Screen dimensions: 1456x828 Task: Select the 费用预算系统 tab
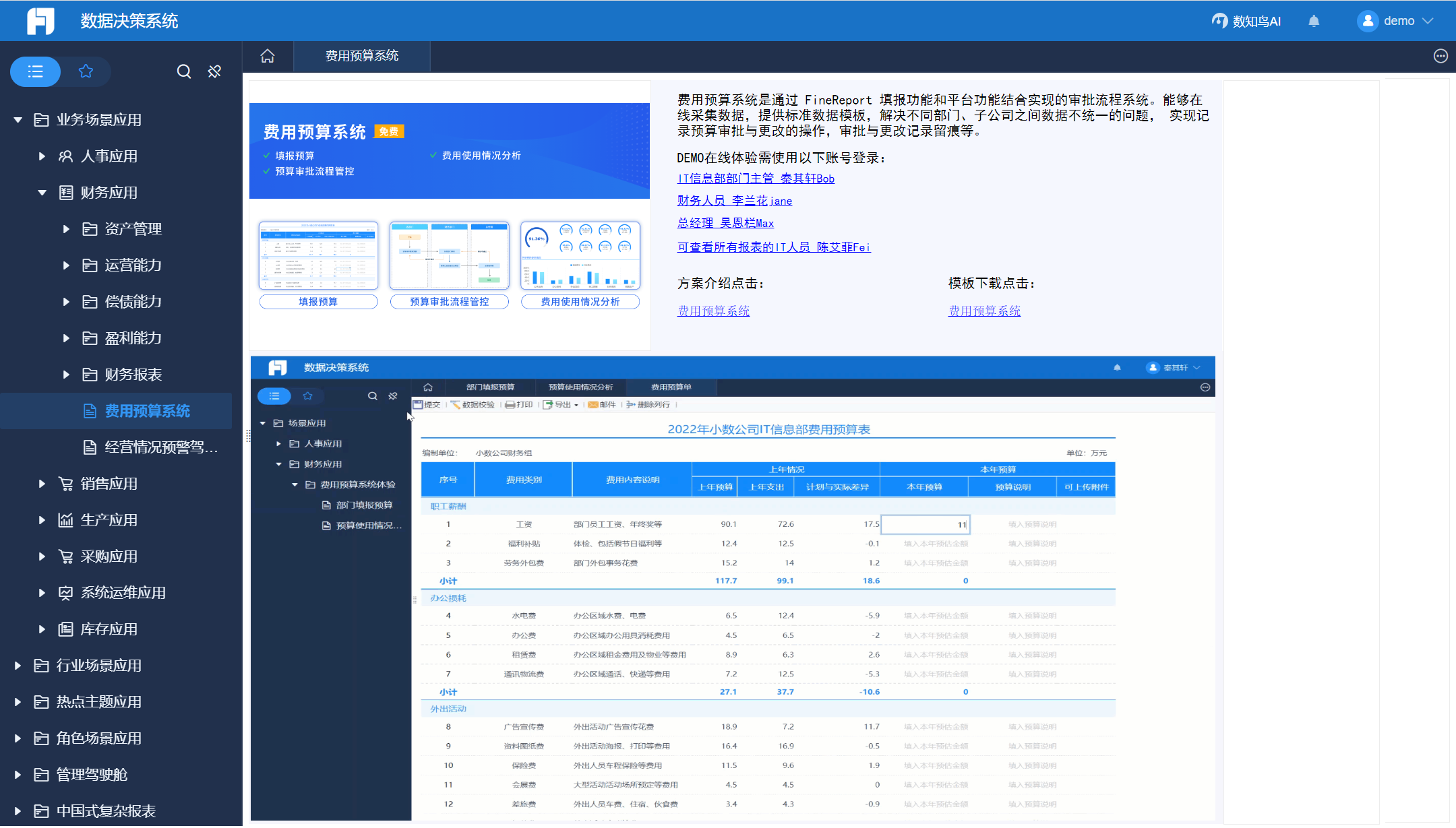coord(362,56)
